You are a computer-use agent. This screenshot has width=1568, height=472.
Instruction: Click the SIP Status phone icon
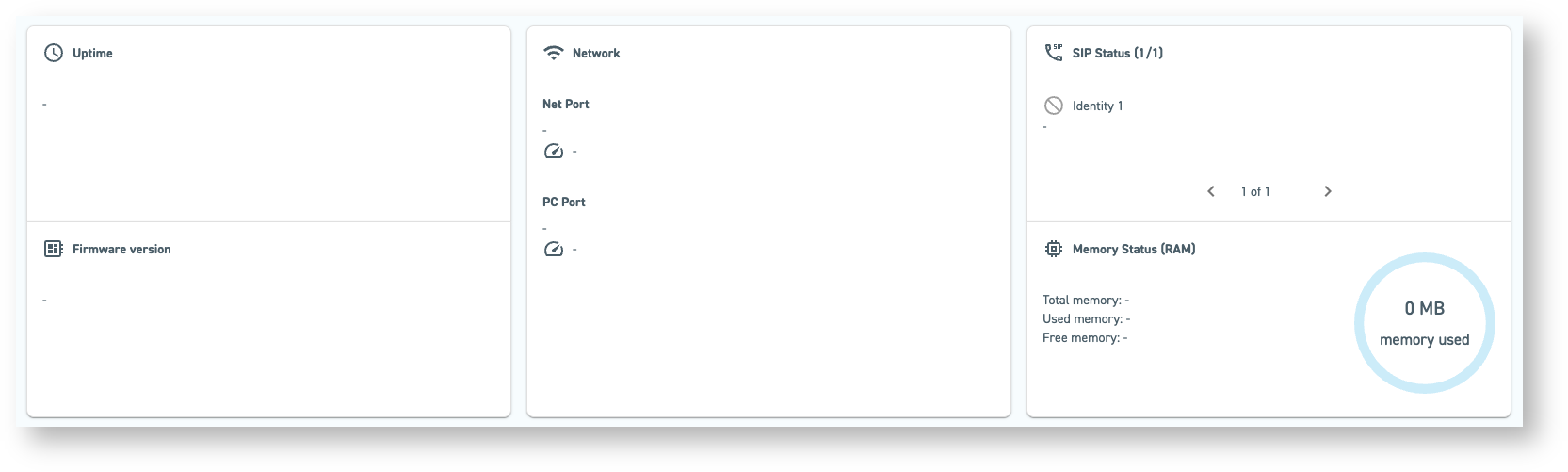1054,53
